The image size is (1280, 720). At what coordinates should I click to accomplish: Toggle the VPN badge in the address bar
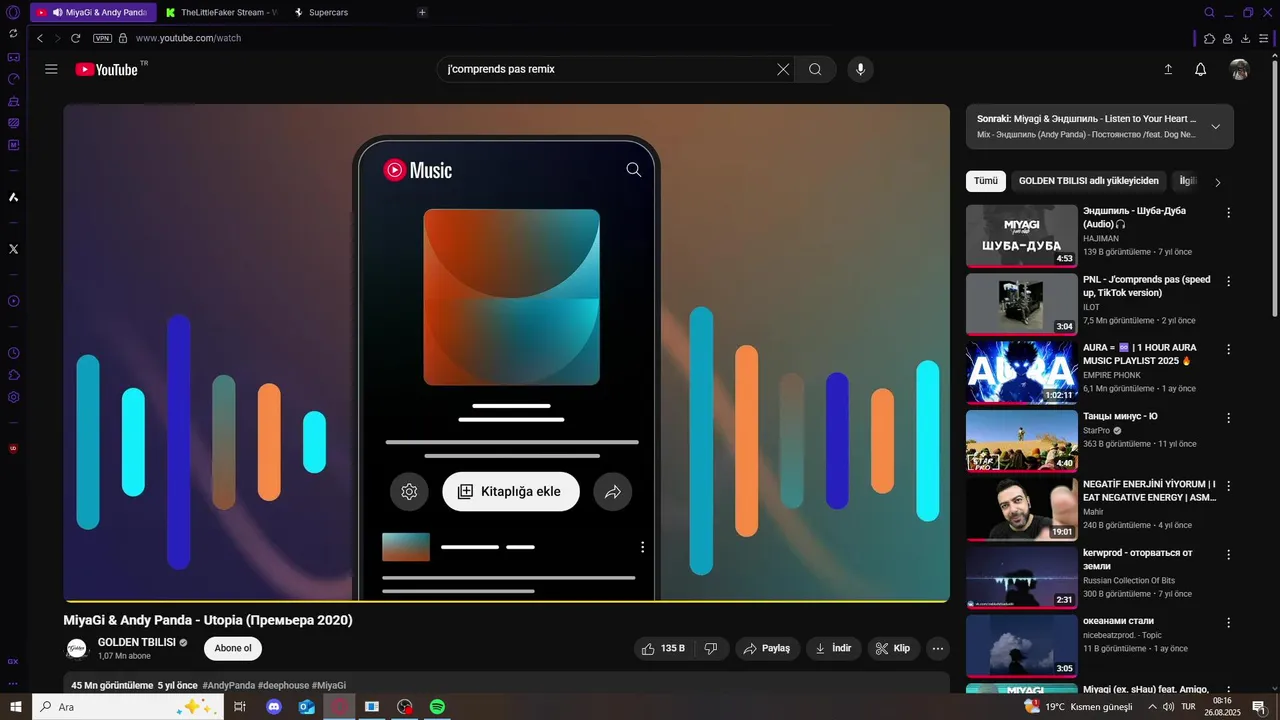pyautogui.click(x=102, y=38)
